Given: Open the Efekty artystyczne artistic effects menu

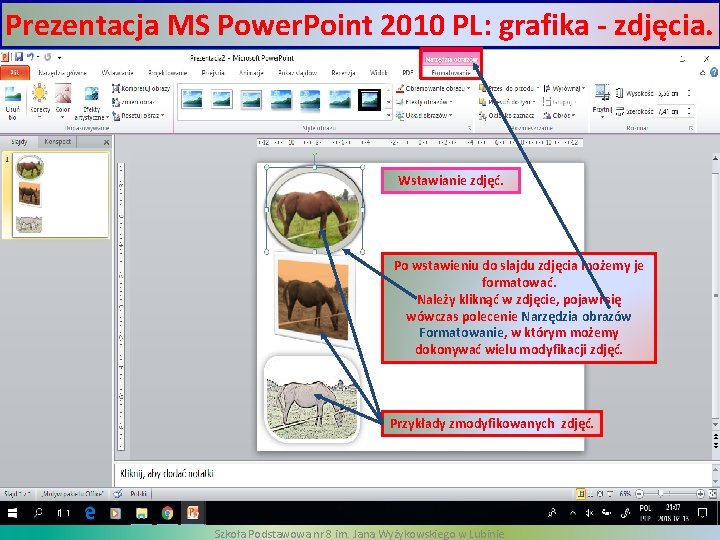Looking at the screenshot, I should (x=92, y=103).
